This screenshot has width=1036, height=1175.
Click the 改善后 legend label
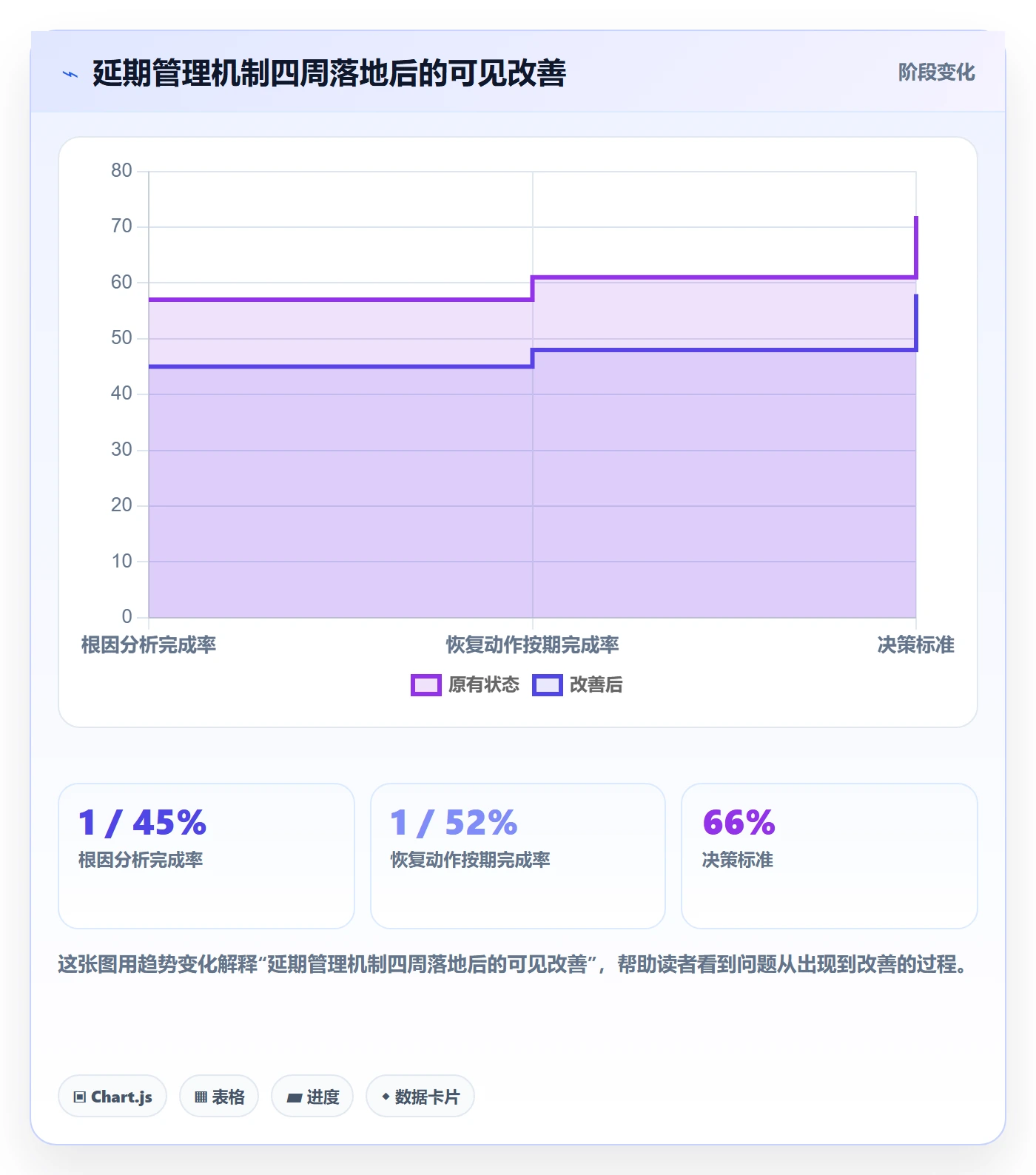(x=596, y=685)
